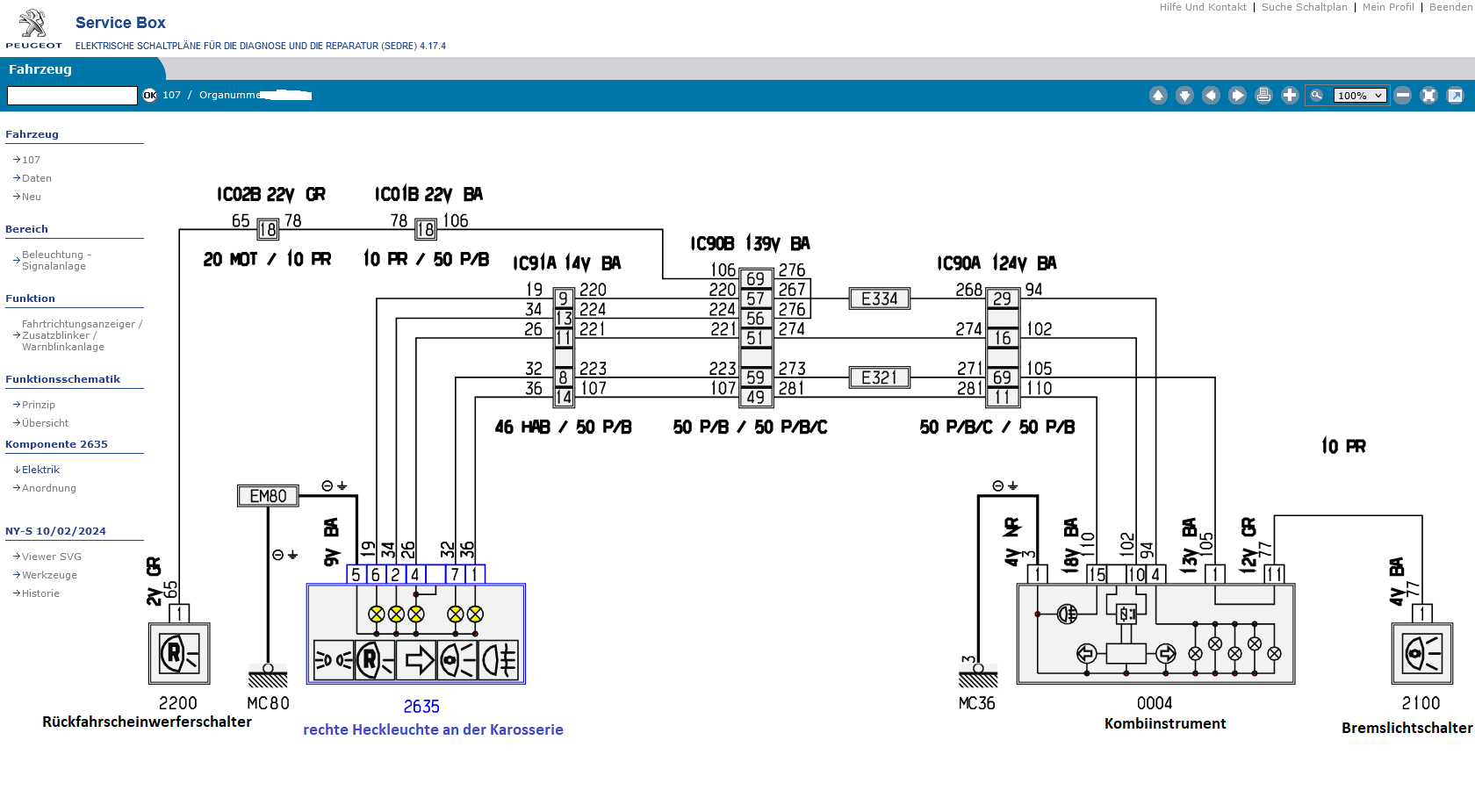The width and height of the screenshot is (1475, 812).
Task: Pan the diagram right with the arrow icon
Action: tap(1237, 96)
